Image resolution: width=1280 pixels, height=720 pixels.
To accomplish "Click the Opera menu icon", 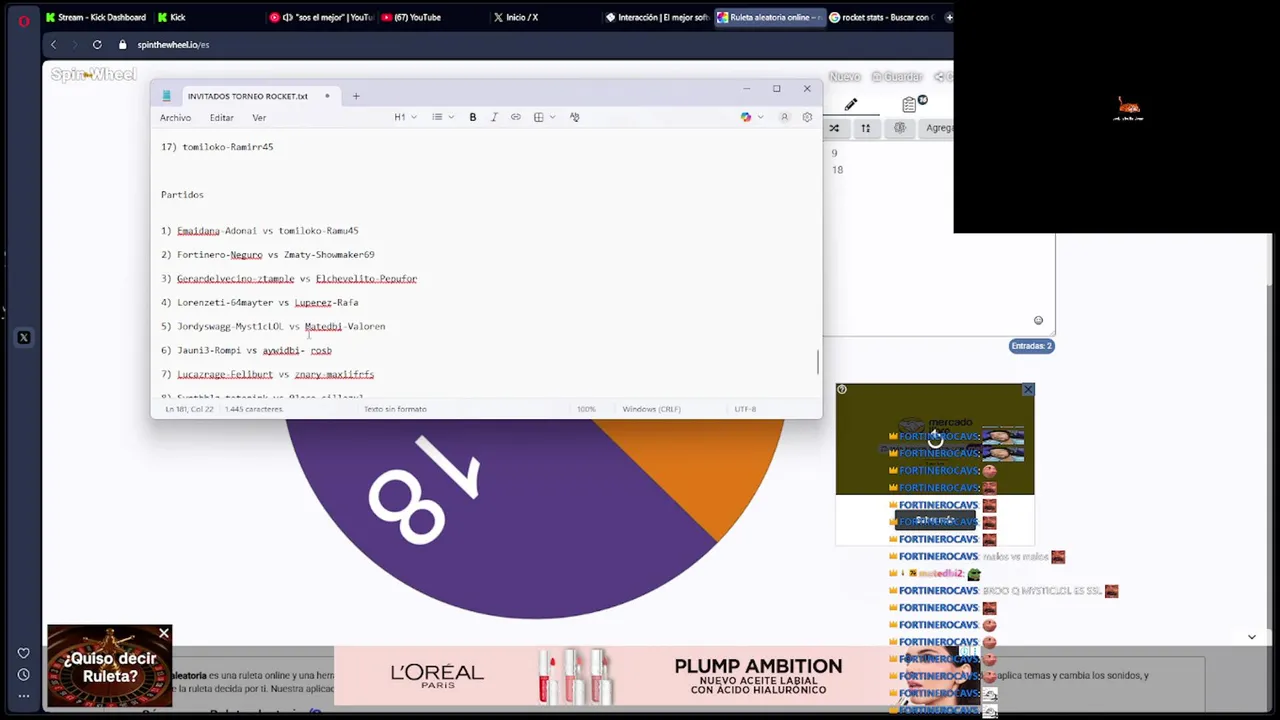I will [x=23, y=20].
